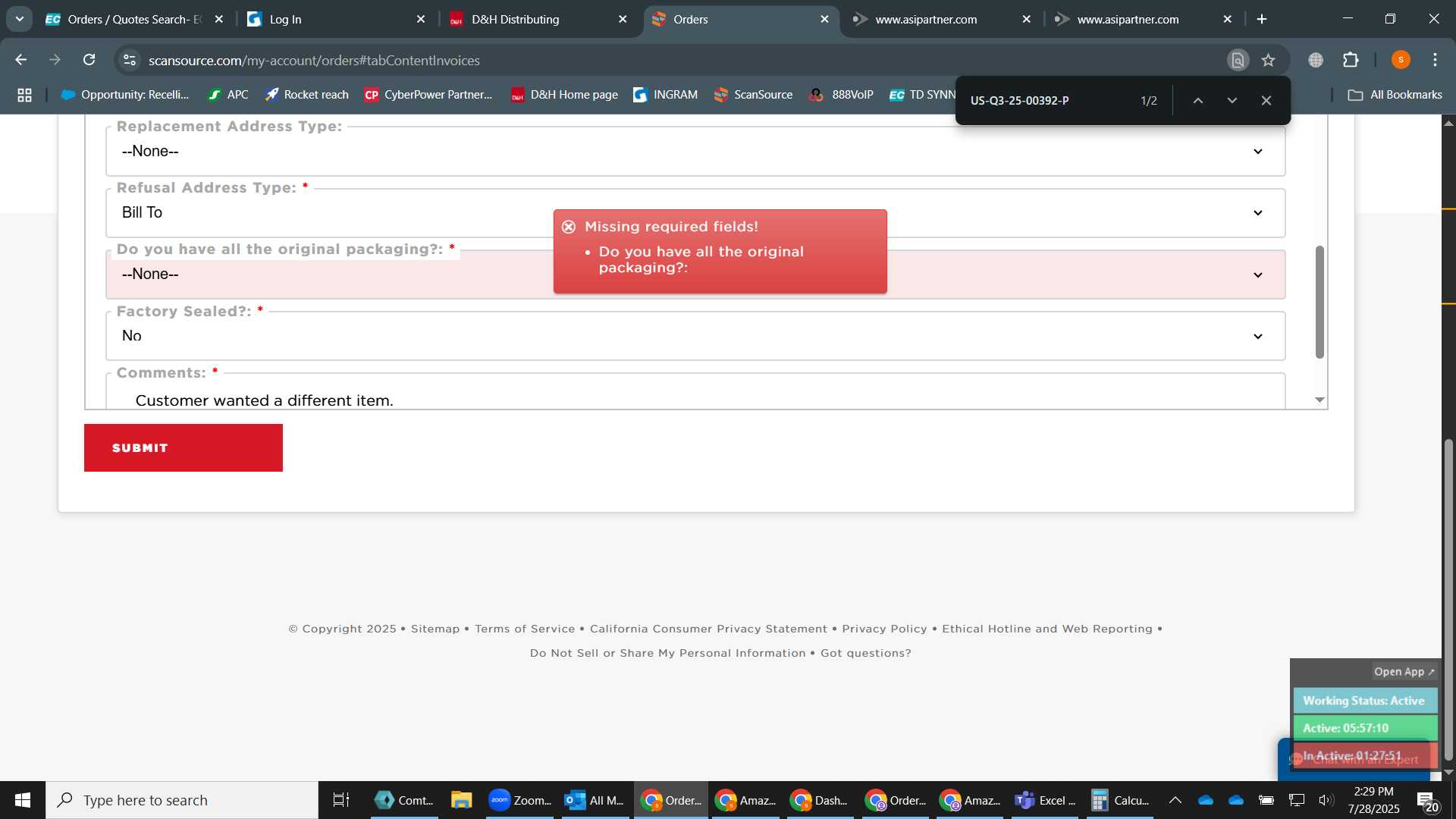1456x819 pixels.
Task: Open Terms of Service footer link
Action: point(525,629)
